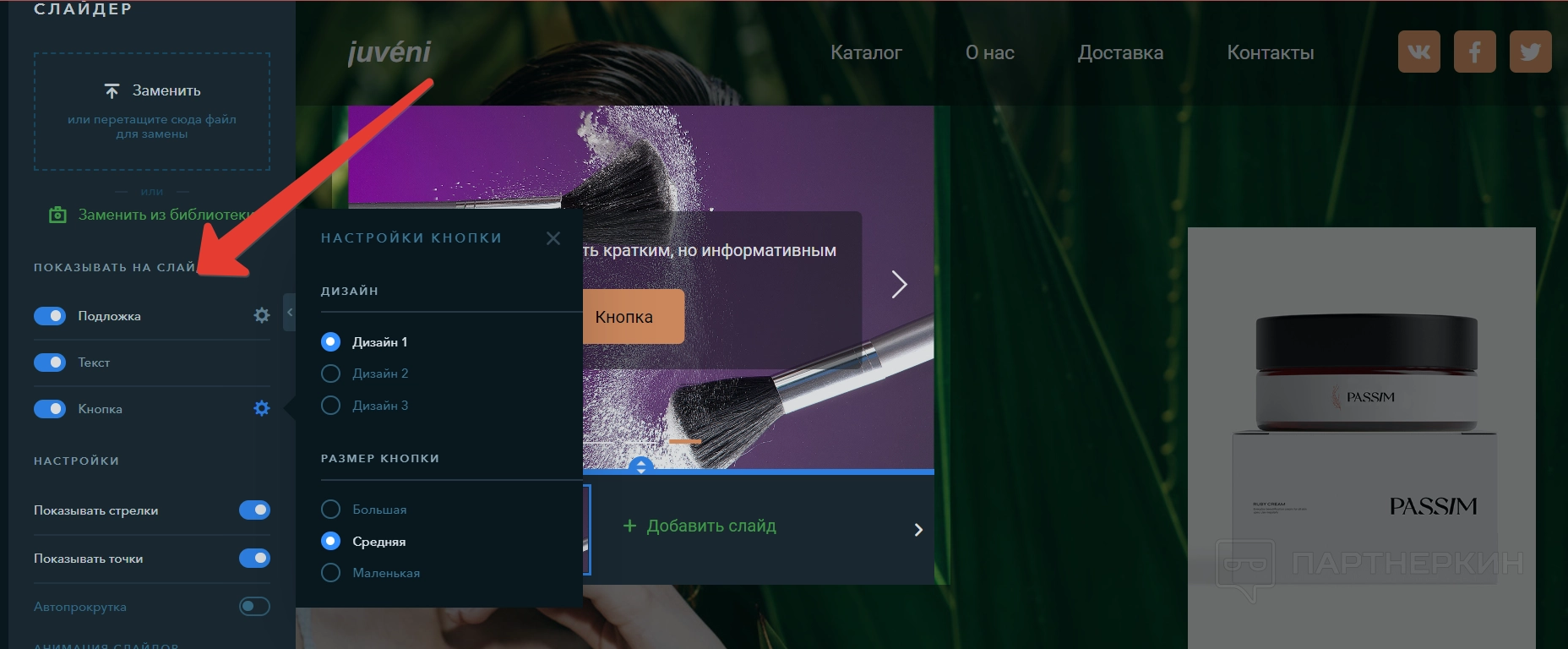Viewport: 1568px width, 649px height.
Task: Open the Twitter social link icon
Action: click(x=1531, y=52)
